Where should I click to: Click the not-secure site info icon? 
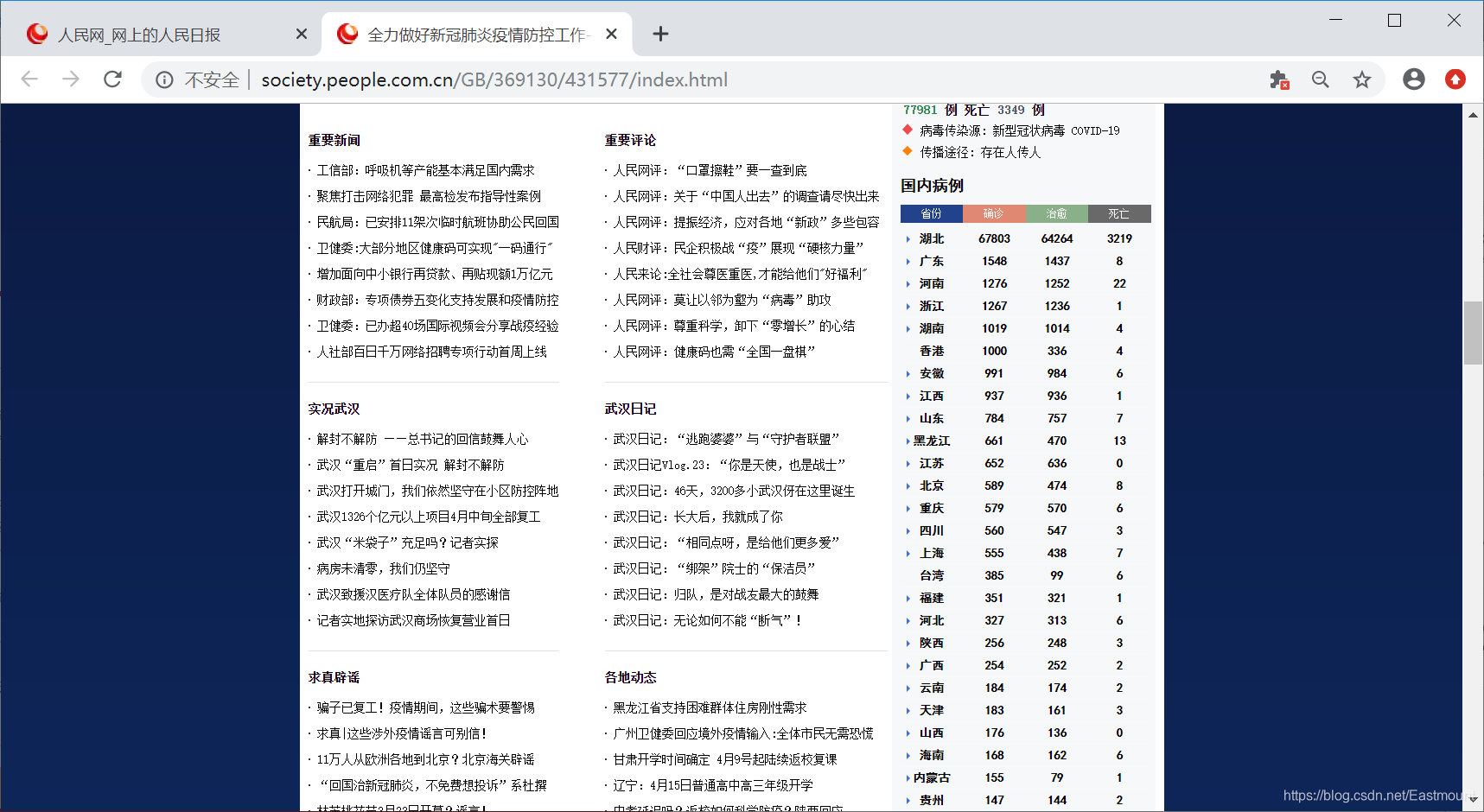tap(164, 80)
